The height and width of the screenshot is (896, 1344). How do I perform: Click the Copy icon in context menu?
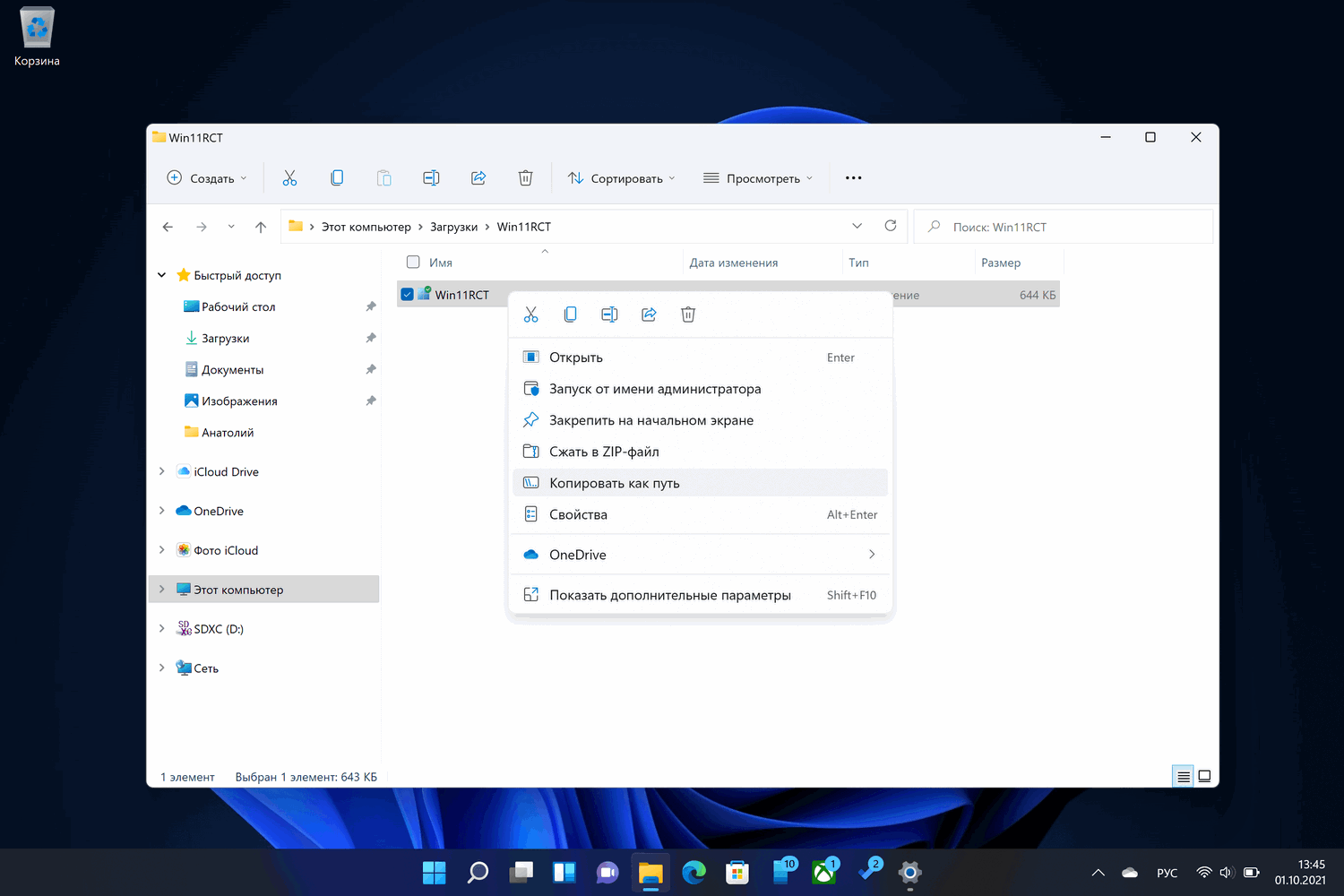(570, 314)
